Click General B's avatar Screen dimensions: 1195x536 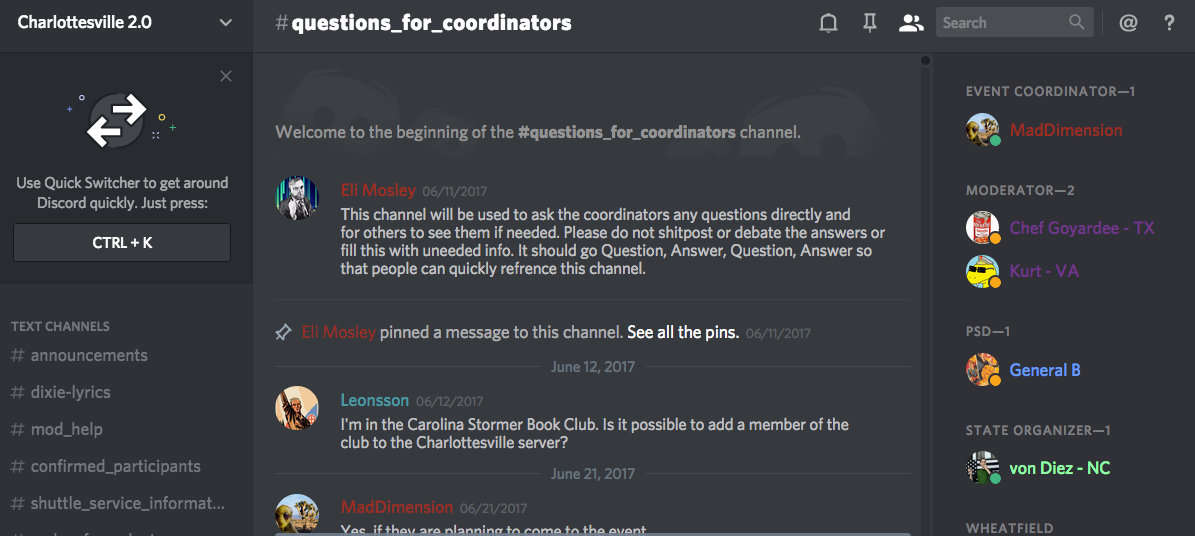click(983, 370)
